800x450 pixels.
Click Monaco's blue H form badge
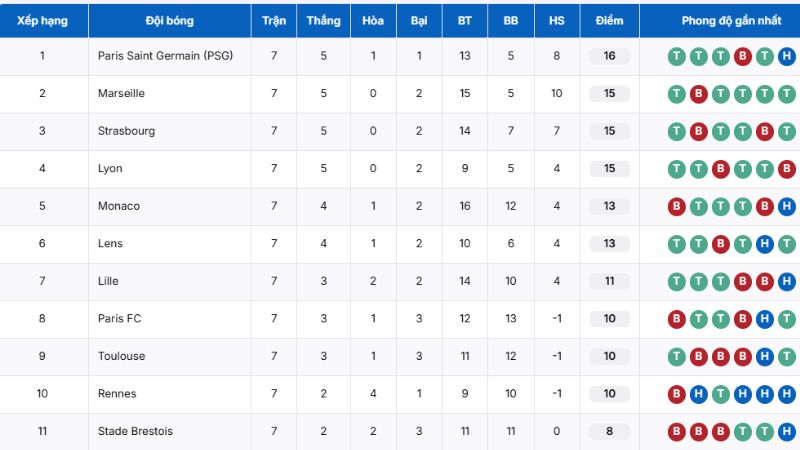(786, 206)
